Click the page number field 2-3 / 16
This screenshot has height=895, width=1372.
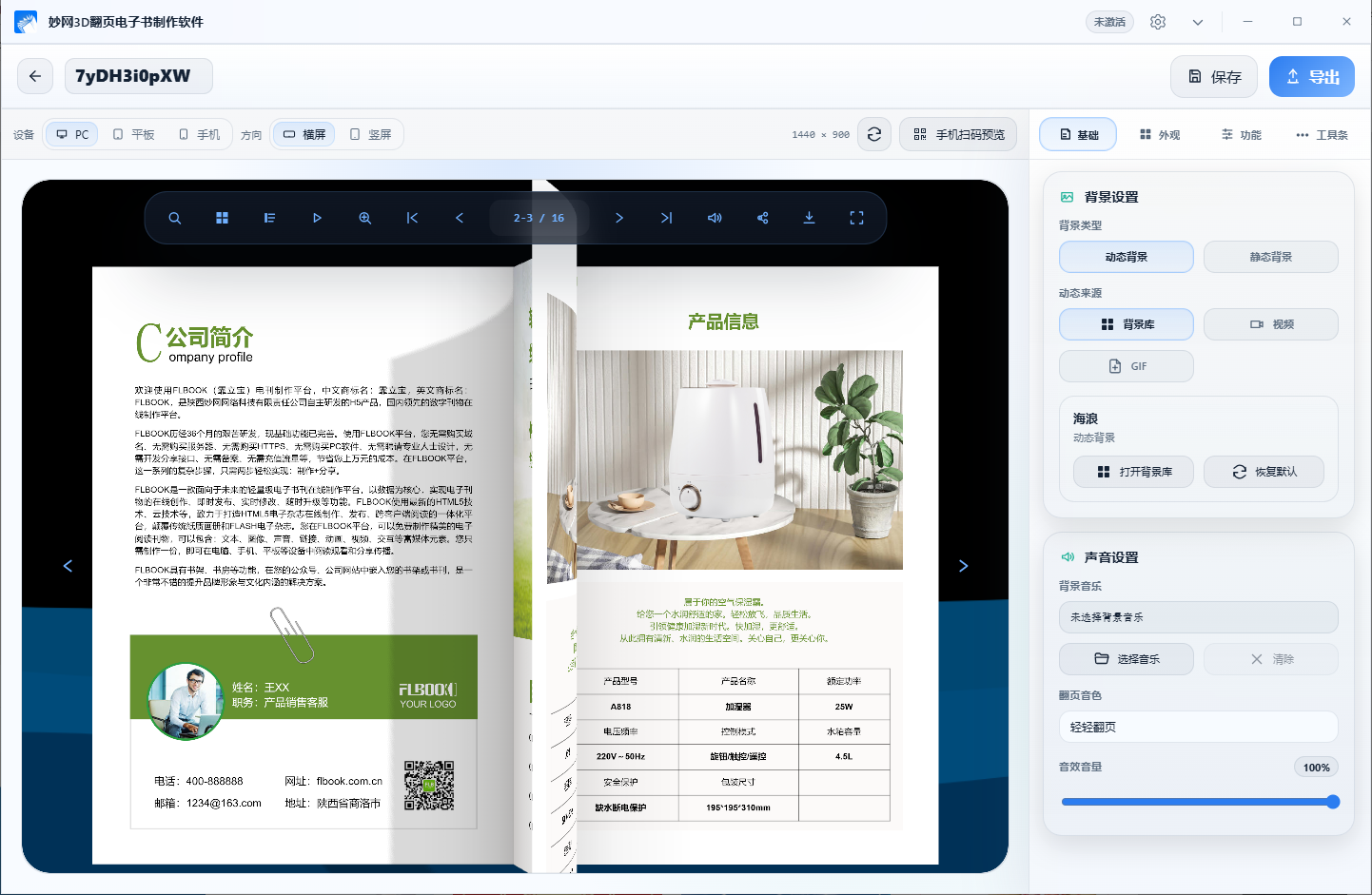pyautogui.click(x=539, y=218)
